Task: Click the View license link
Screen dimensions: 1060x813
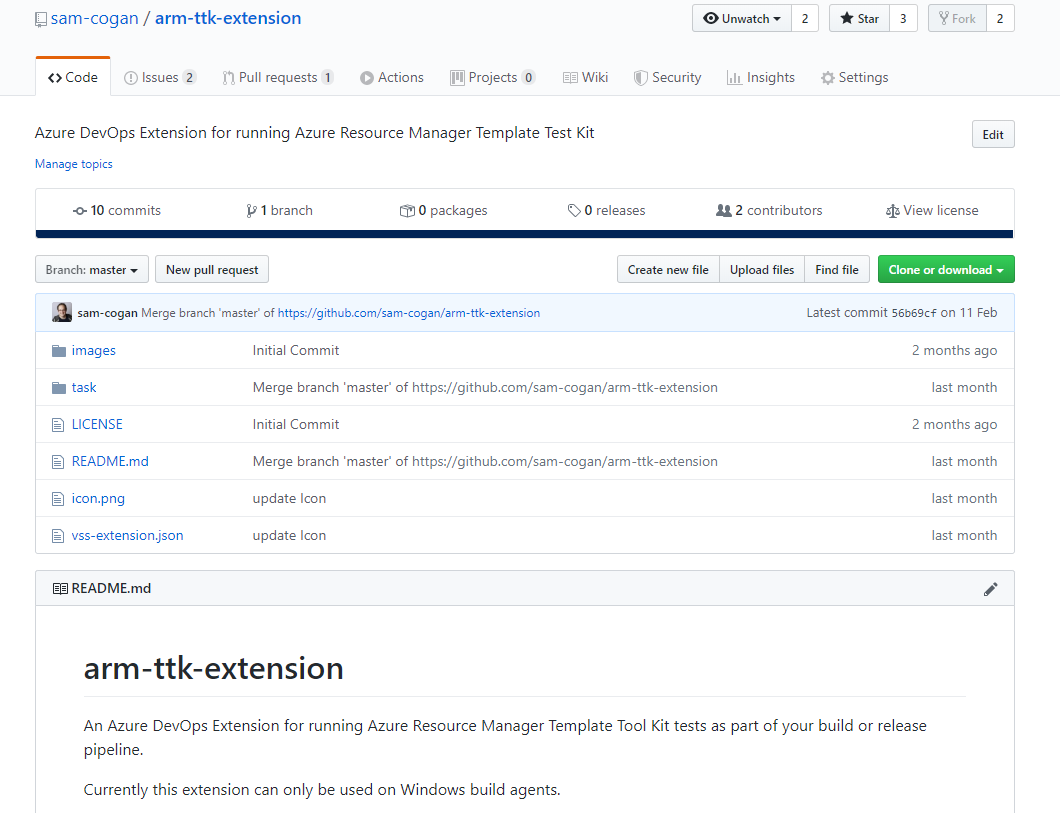Action: [x=932, y=211]
